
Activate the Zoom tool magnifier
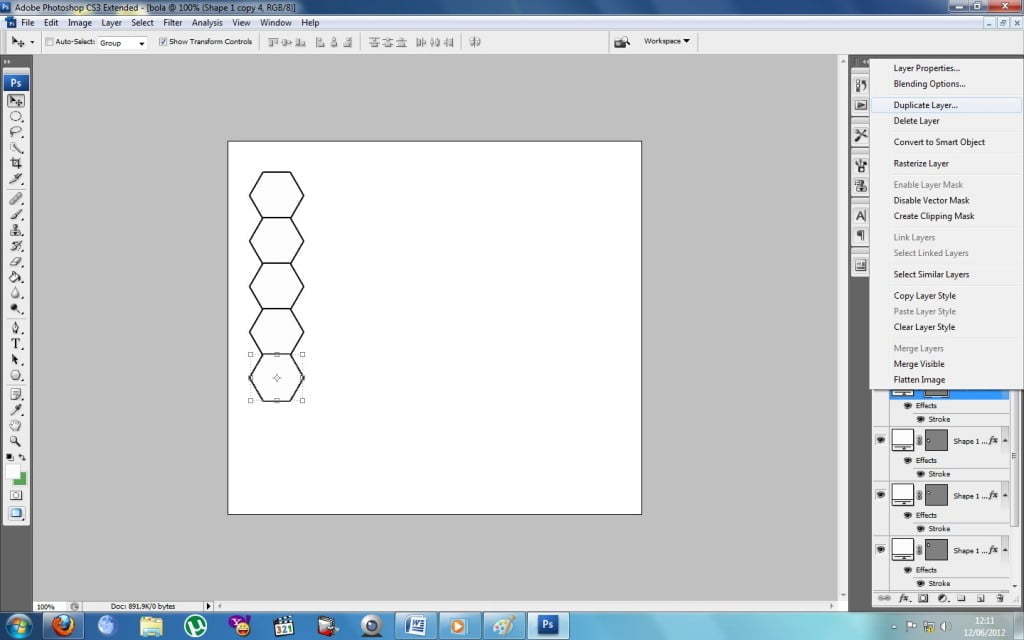[x=16, y=441]
